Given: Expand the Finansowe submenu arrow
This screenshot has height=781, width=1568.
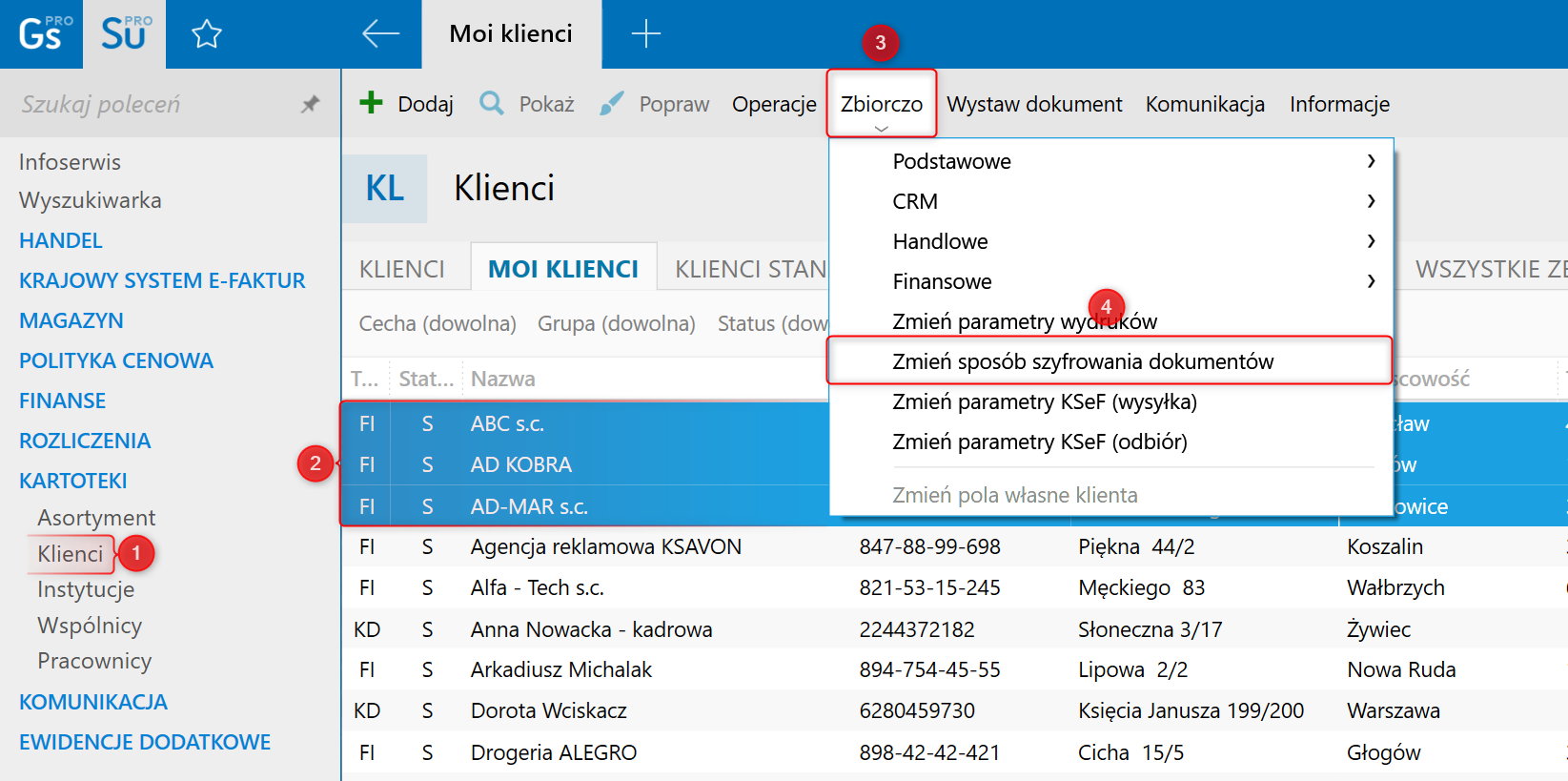Looking at the screenshot, I should click(x=1371, y=281).
